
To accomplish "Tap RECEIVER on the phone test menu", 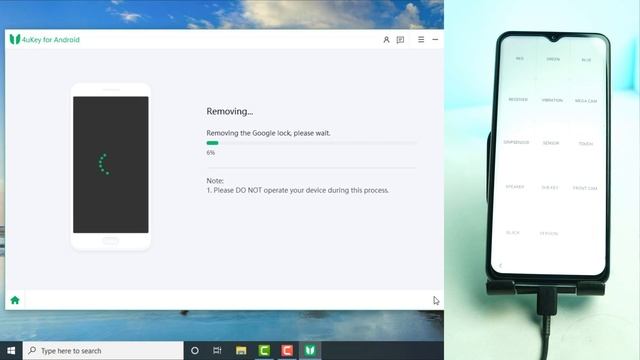I will (x=518, y=100).
